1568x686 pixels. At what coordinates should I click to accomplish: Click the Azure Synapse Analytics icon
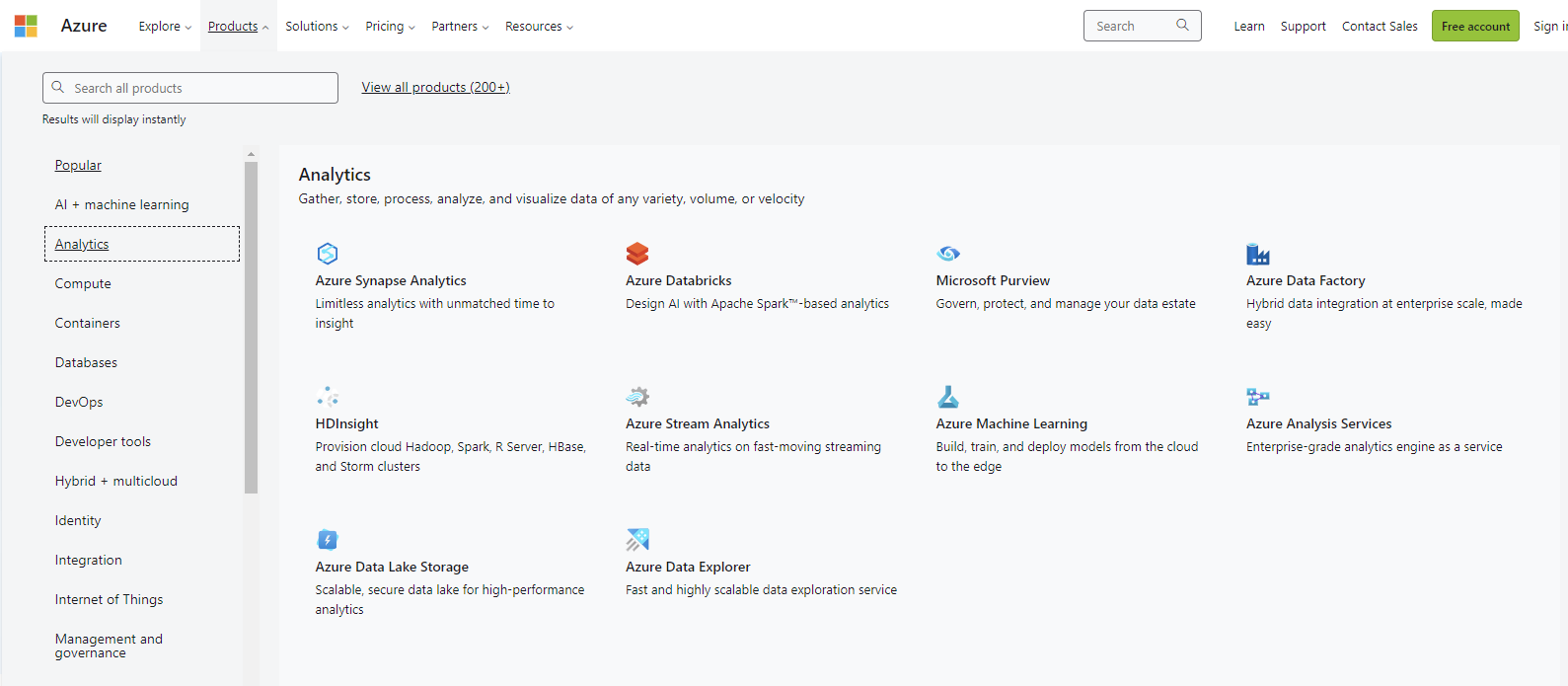(x=328, y=254)
